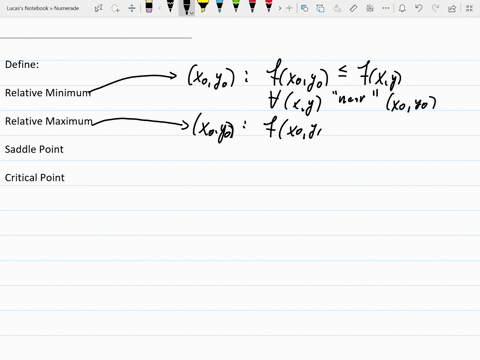This screenshot has height=360, width=480.
Task: Activate the Lasso Select tool
Action: 115,8
